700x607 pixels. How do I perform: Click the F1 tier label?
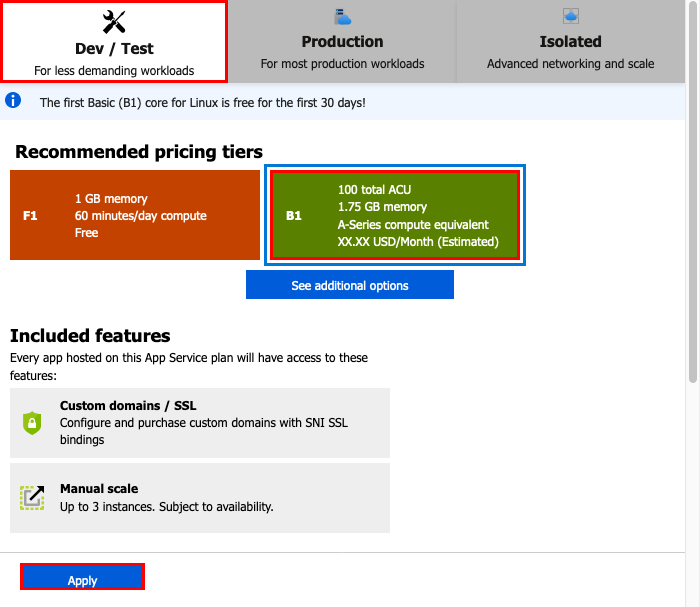click(x=30, y=216)
